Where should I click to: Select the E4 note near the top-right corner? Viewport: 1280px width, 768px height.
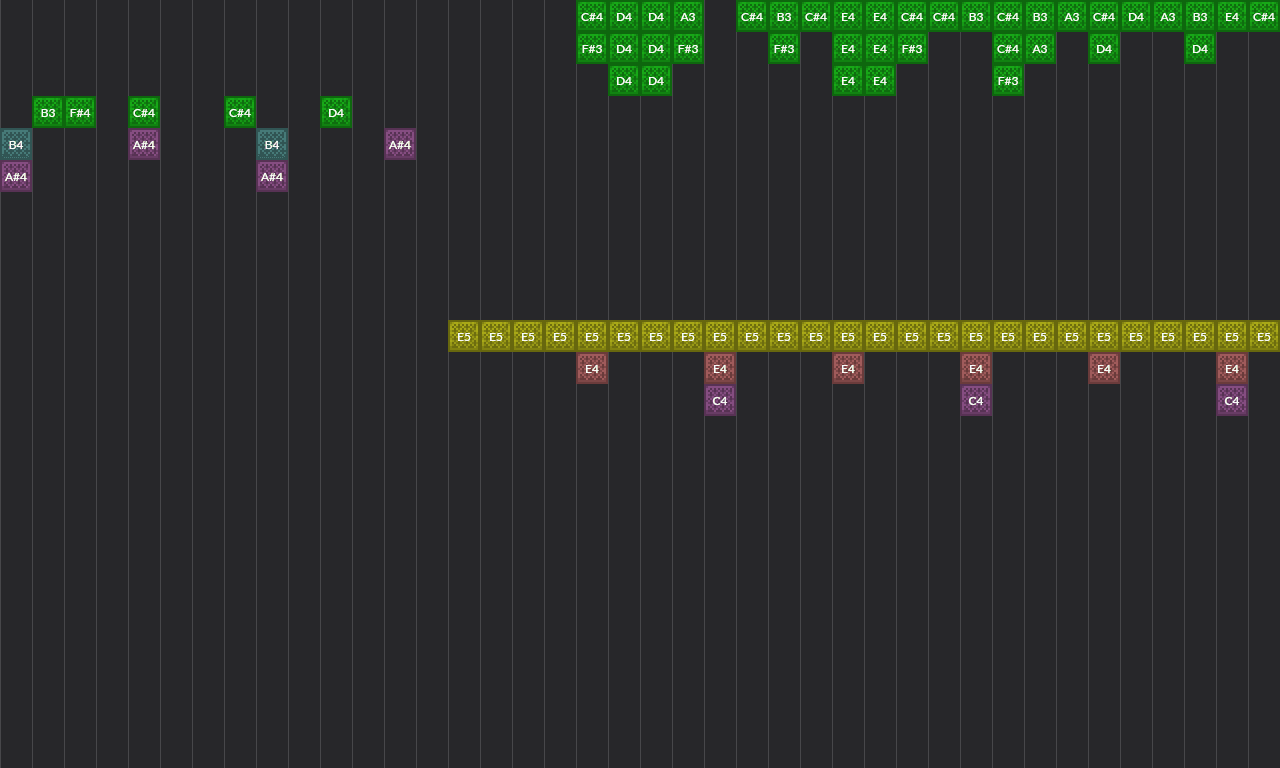(1231, 16)
